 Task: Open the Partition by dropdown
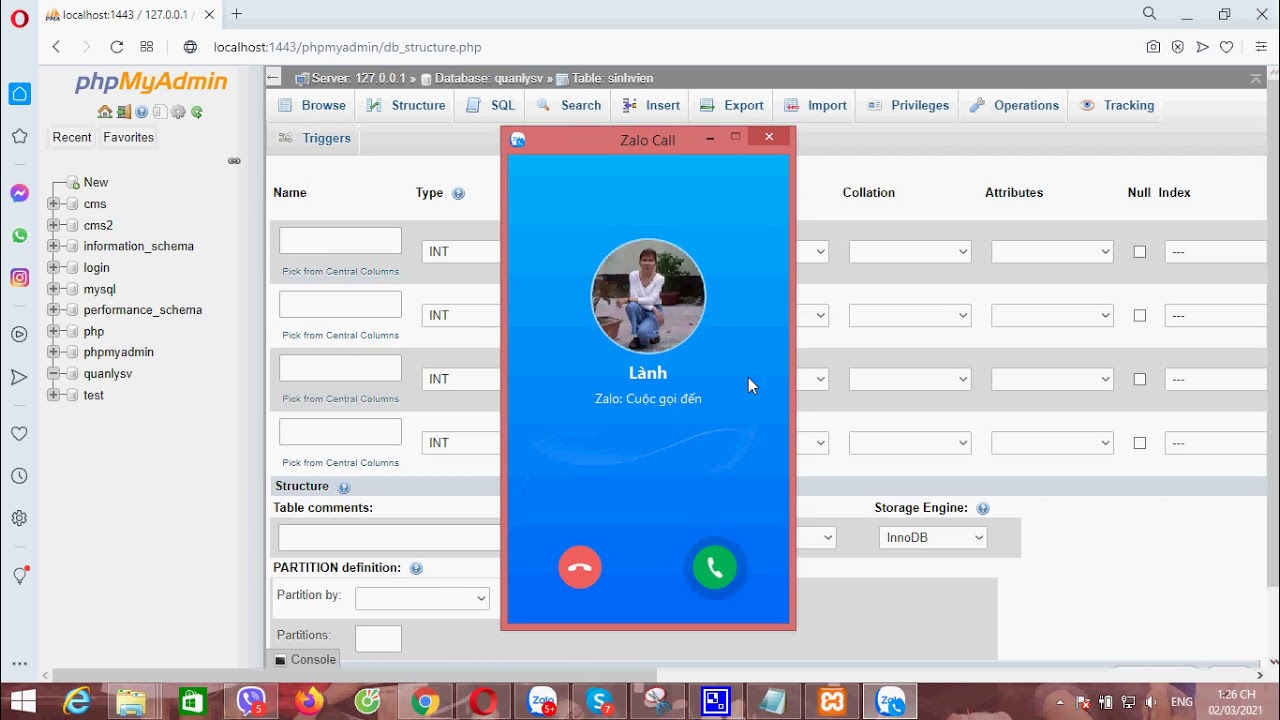[x=422, y=598]
